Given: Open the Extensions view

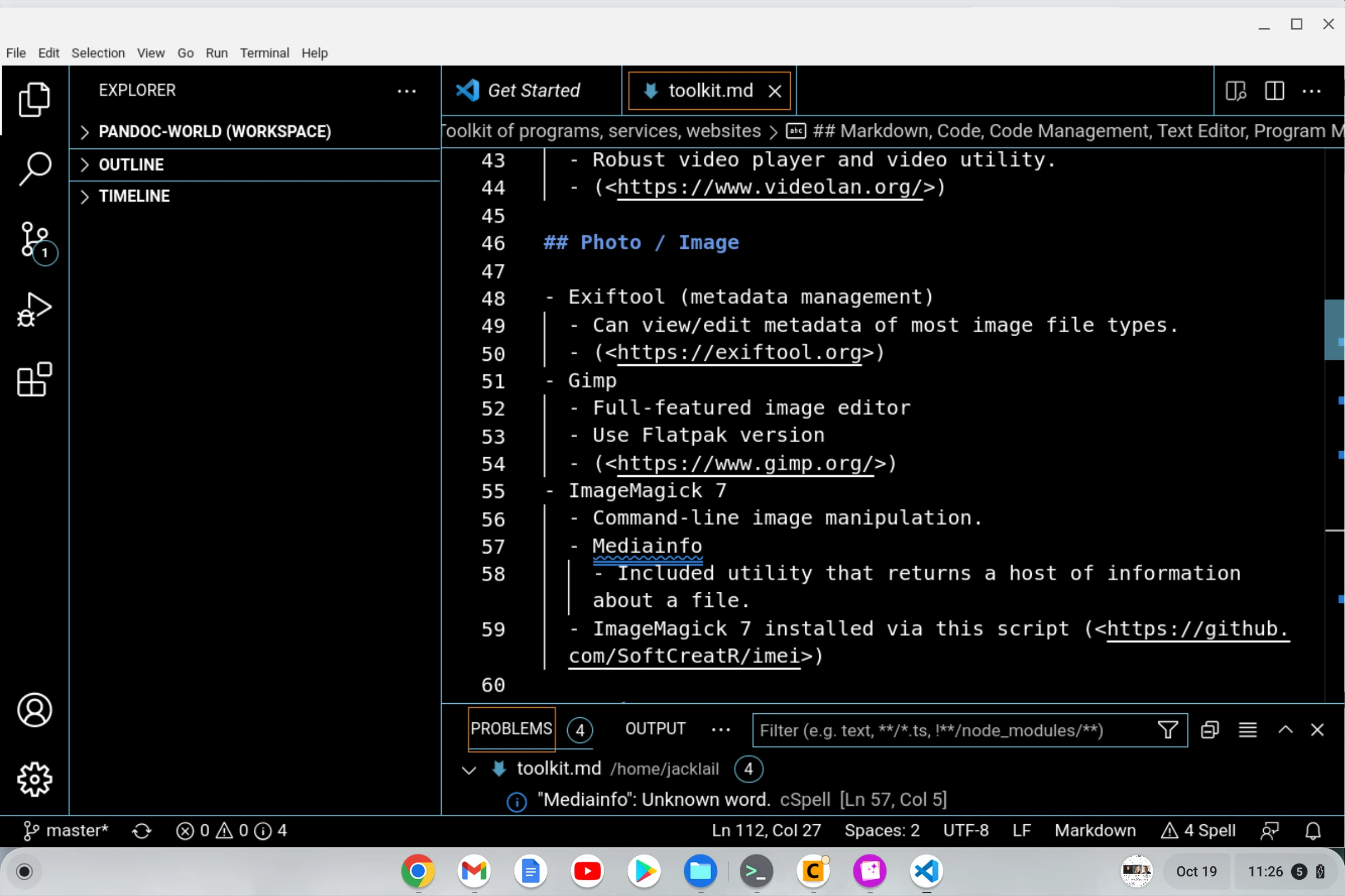Looking at the screenshot, I should pyautogui.click(x=34, y=379).
